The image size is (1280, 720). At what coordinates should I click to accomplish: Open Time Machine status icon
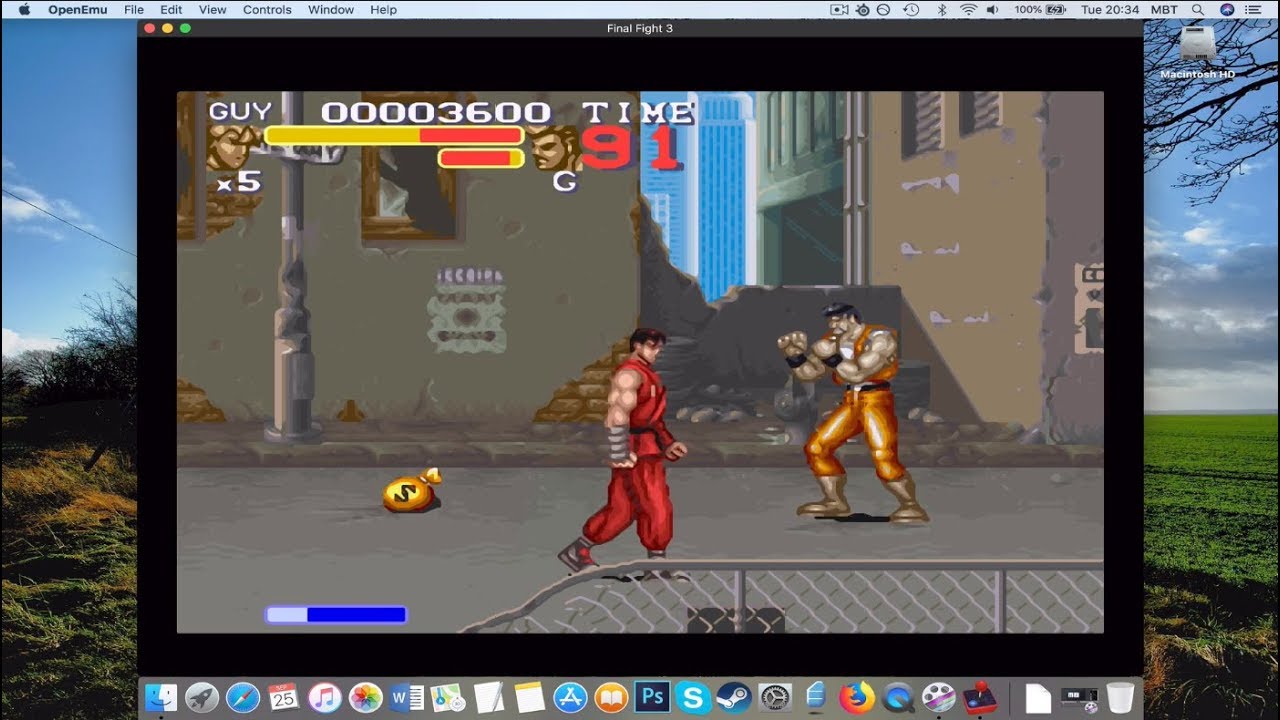911,9
